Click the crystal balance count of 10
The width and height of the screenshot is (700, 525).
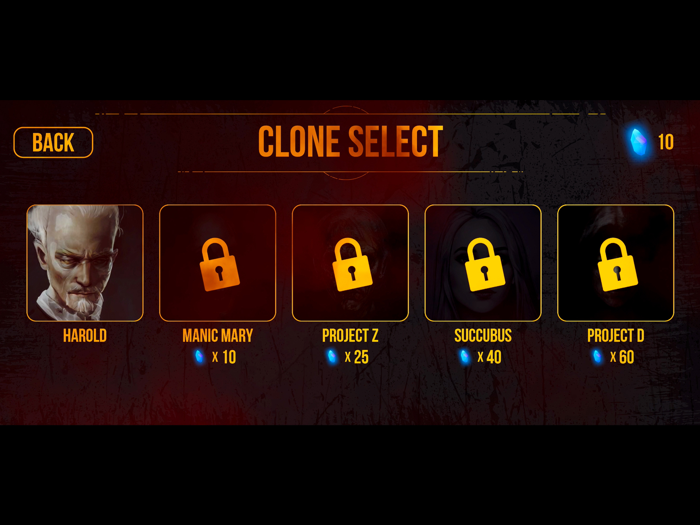(x=666, y=142)
